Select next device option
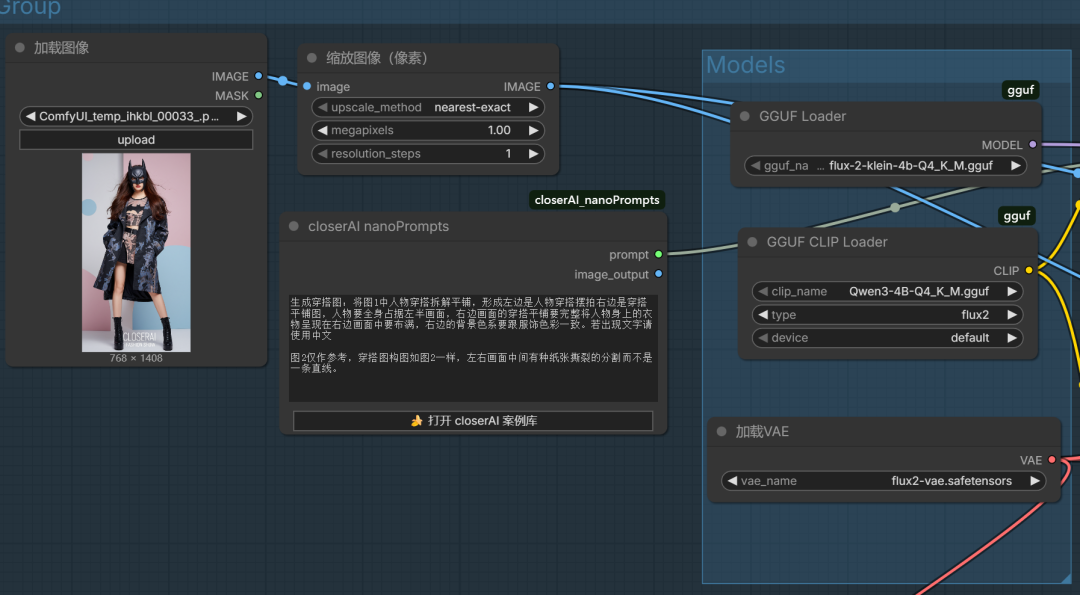This screenshot has height=595, width=1080. (x=1012, y=337)
